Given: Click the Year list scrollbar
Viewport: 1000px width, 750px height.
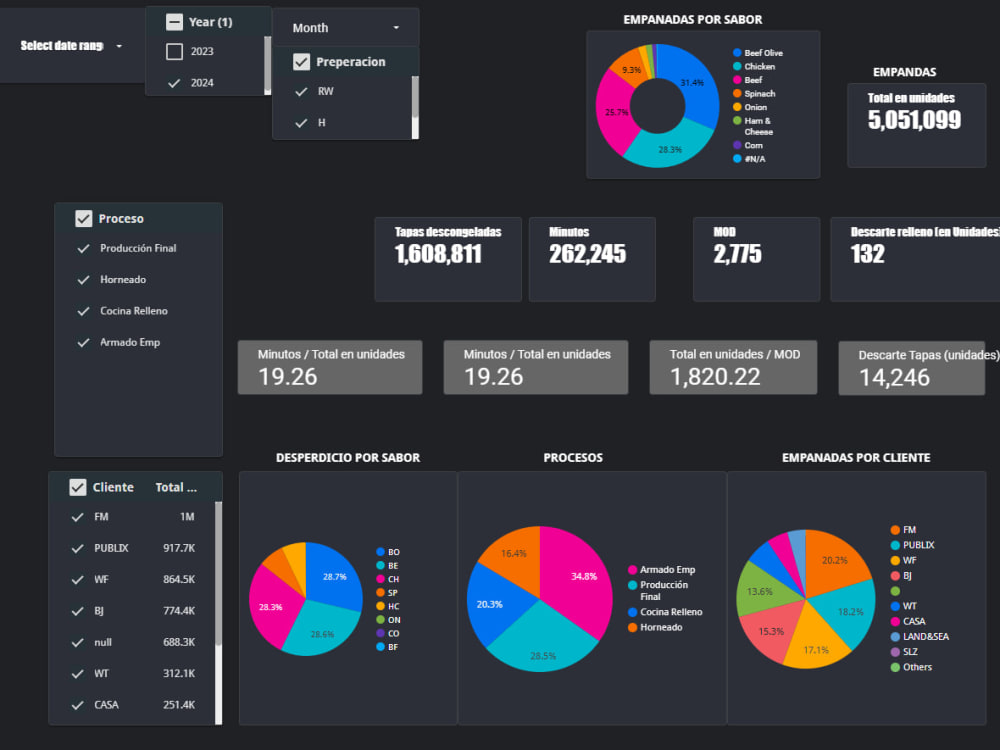Looking at the screenshot, I should [x=267, y=65].
